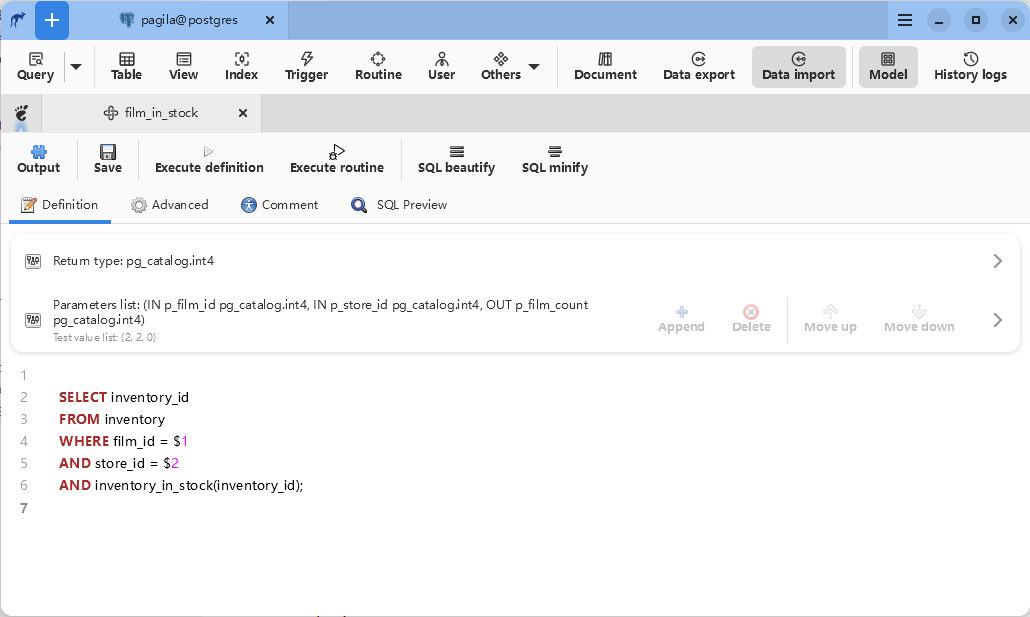
Task: Open the Data export tool
Action: click(698, 67)
